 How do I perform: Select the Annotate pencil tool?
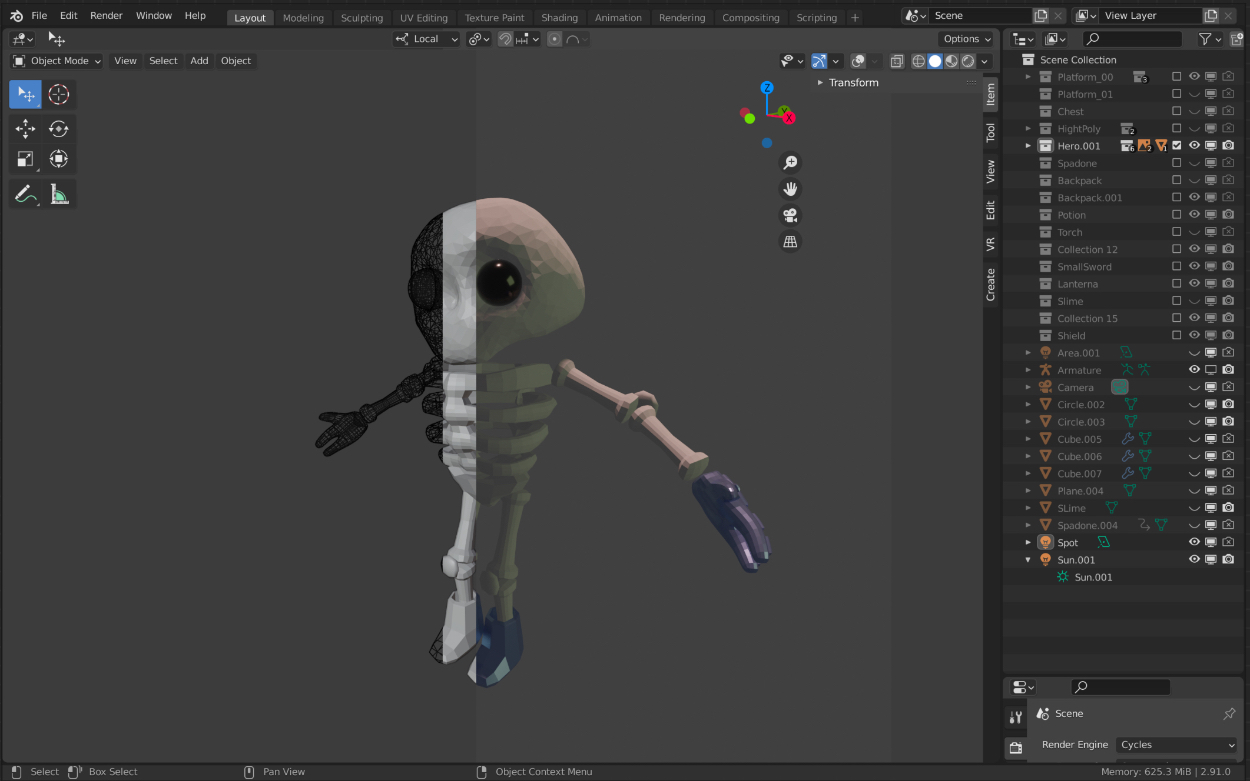26,195
